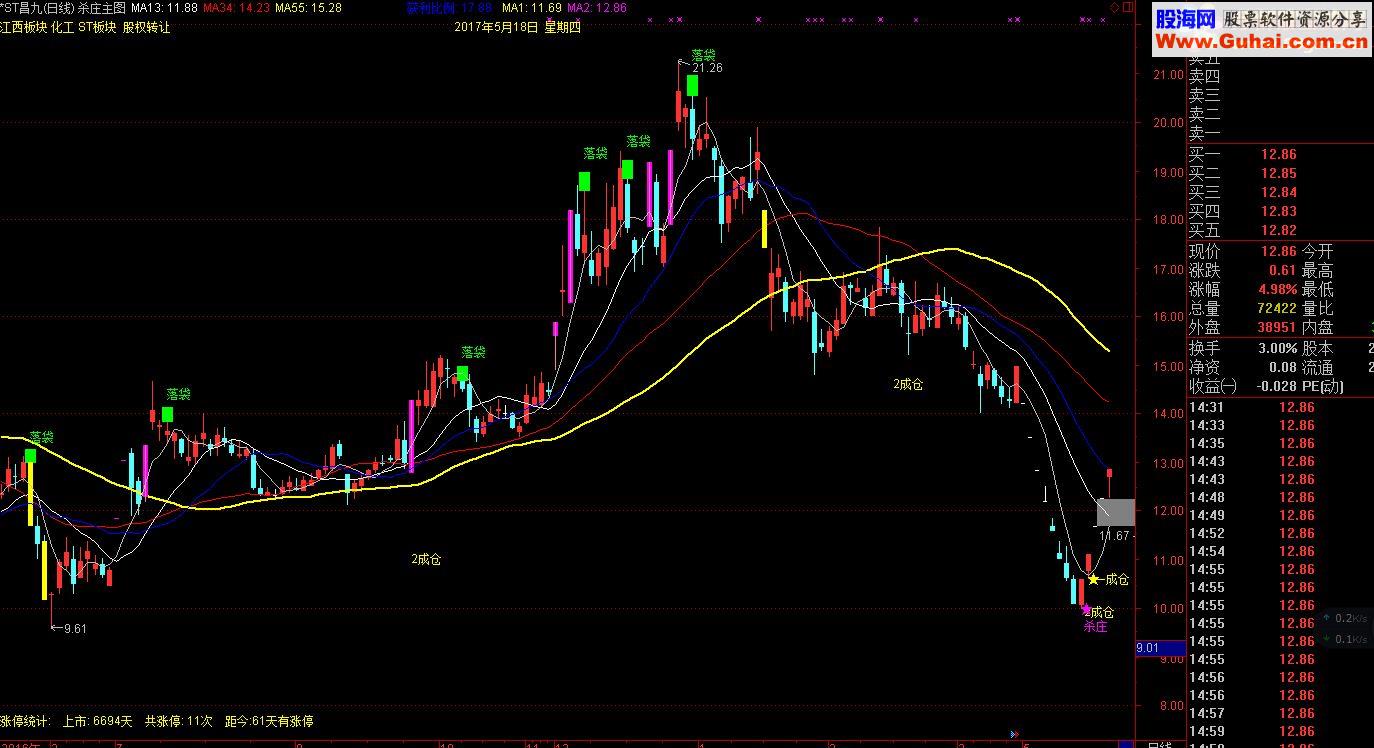
Task: Click the 14:52 tick trade row
Action: pyautogui.click(x=1280, y=533)
